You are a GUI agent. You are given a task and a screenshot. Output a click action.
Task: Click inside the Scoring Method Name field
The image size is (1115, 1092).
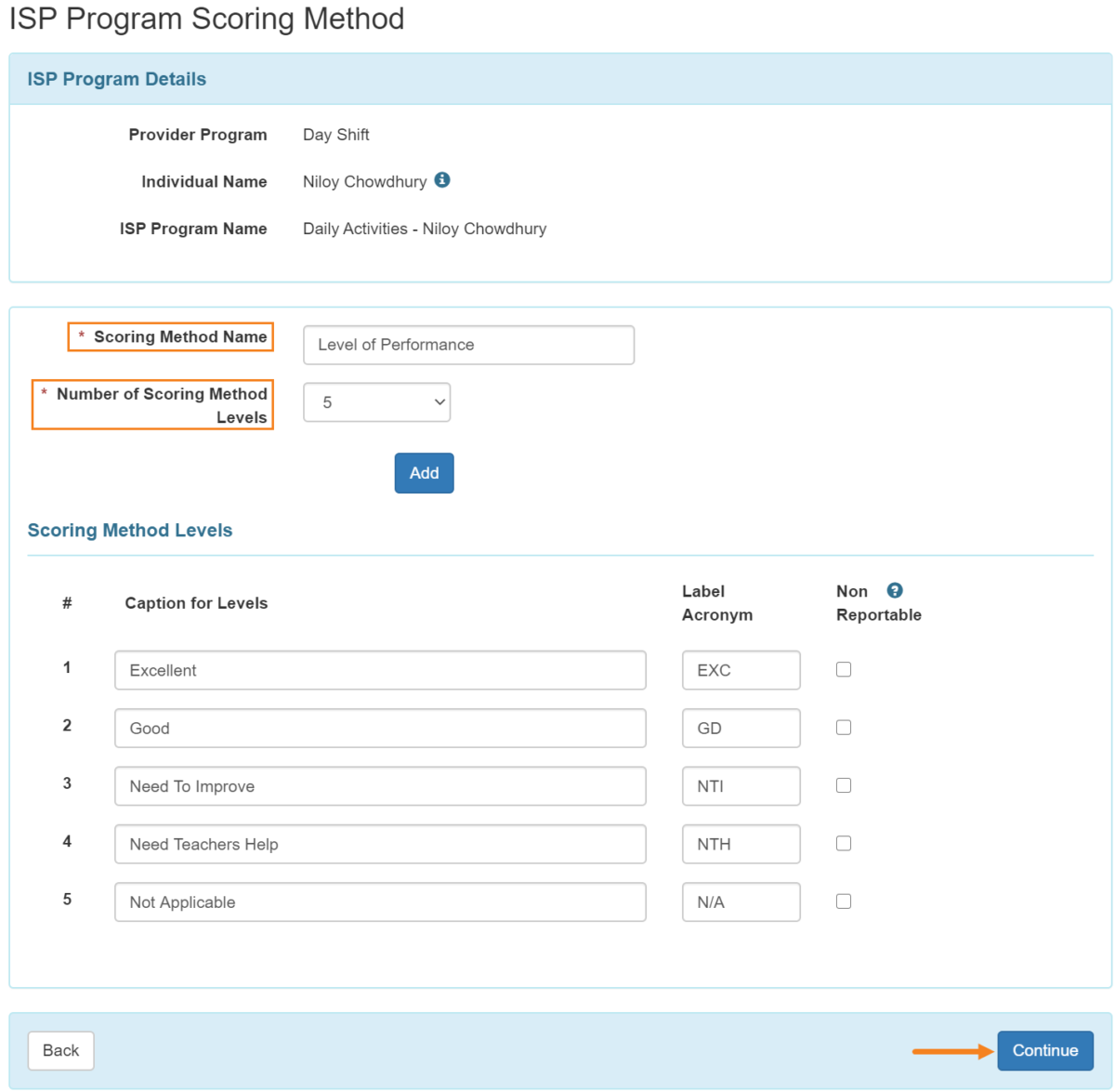pos(467,344)
